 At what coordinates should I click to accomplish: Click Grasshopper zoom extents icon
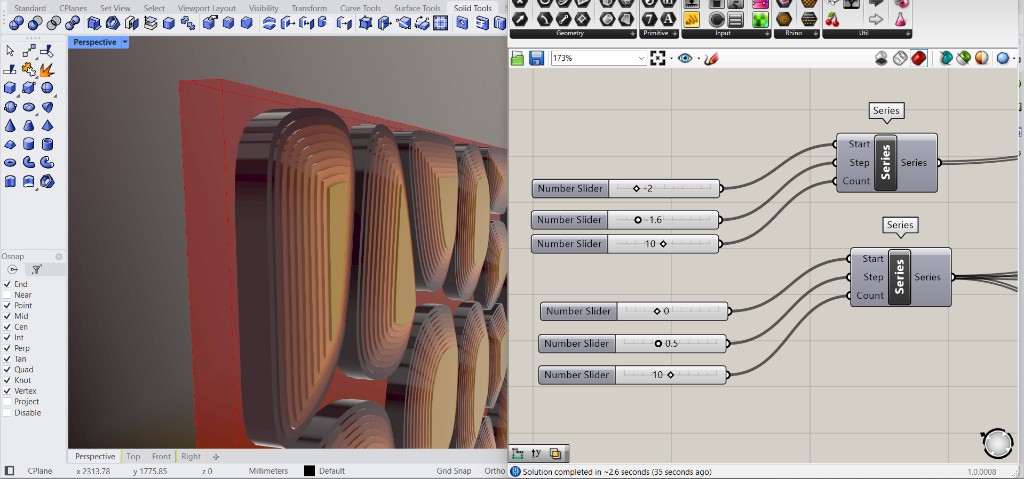[x=658, y=58]
